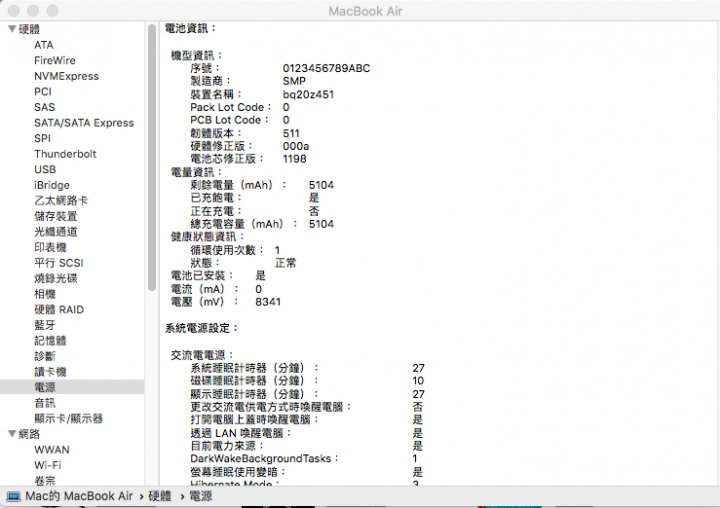Click the MacBook Air window title
Image resolution: width=720 pixels, height=508 pixels.
pyautogui.click(x=366, y=11)
